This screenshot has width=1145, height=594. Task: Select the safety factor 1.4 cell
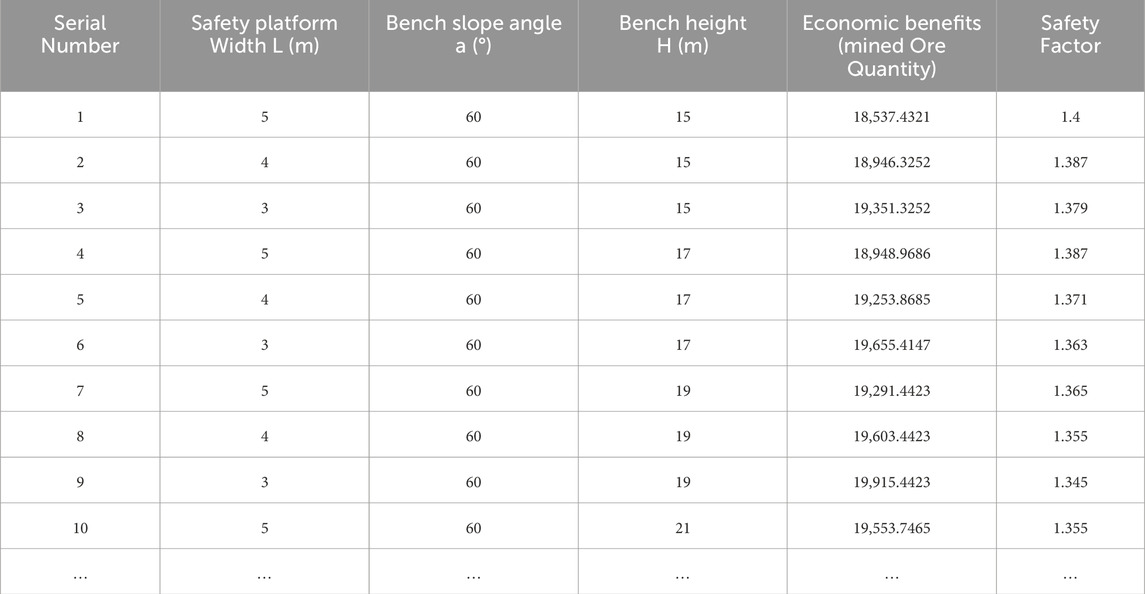[x=1070, y=117]
